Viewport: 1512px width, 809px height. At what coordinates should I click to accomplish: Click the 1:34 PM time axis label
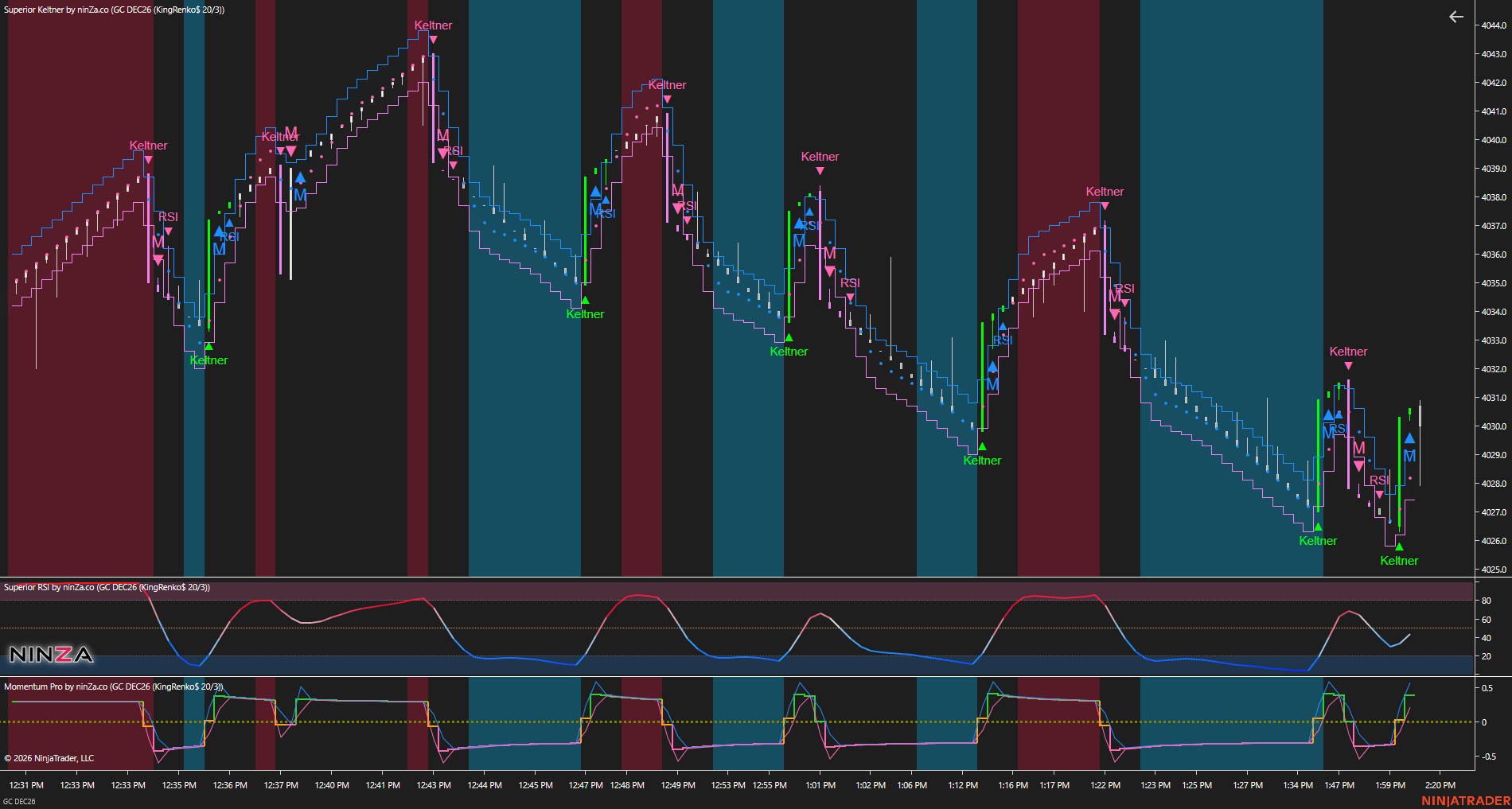(x=1298, y=785)
